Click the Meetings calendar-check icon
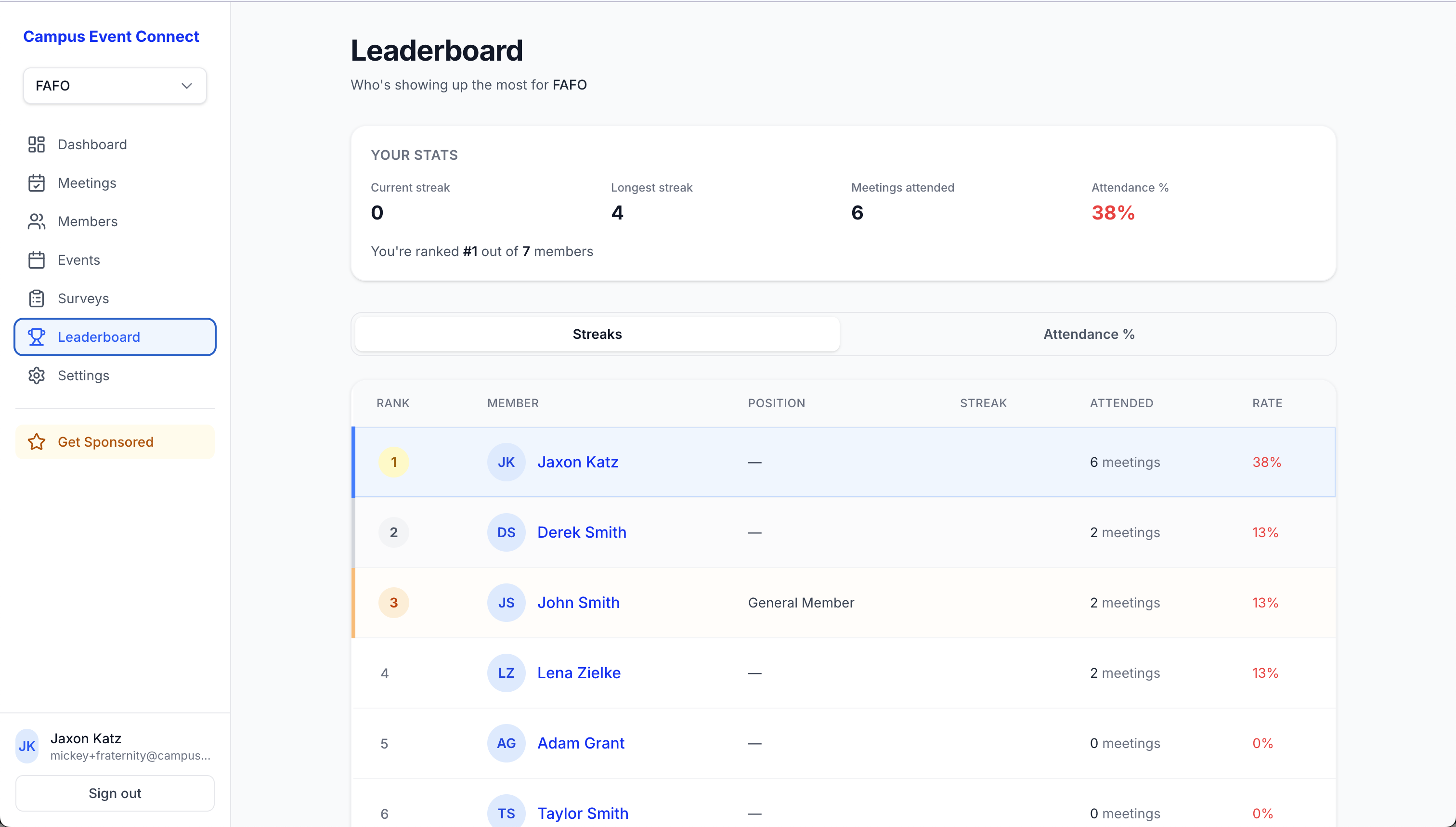This screenshot has height=827, width=1456. pyautogui.click(x=37, y=183)
